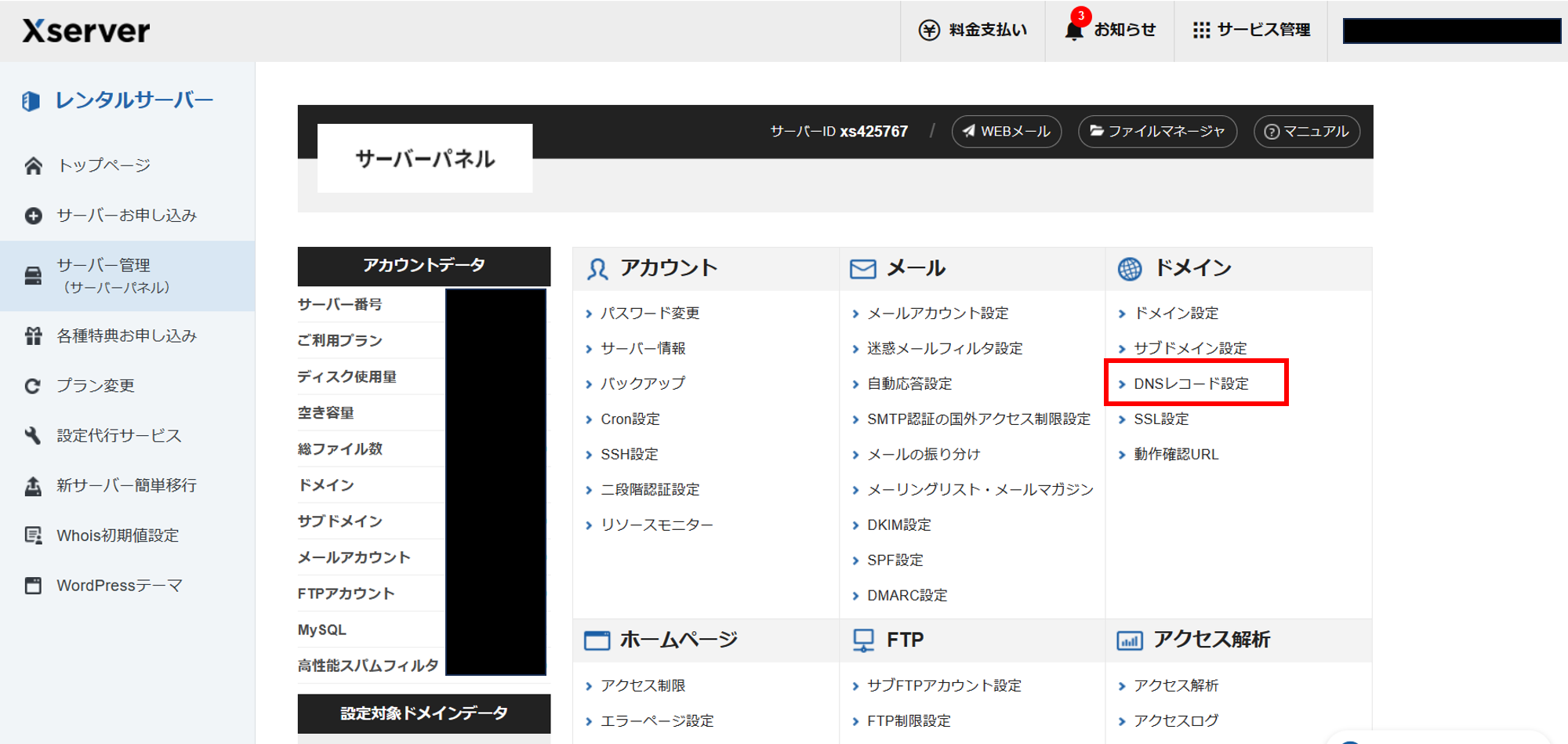Click the WordPressテーマ window icon
The image size is (1568, 744).
33,586
